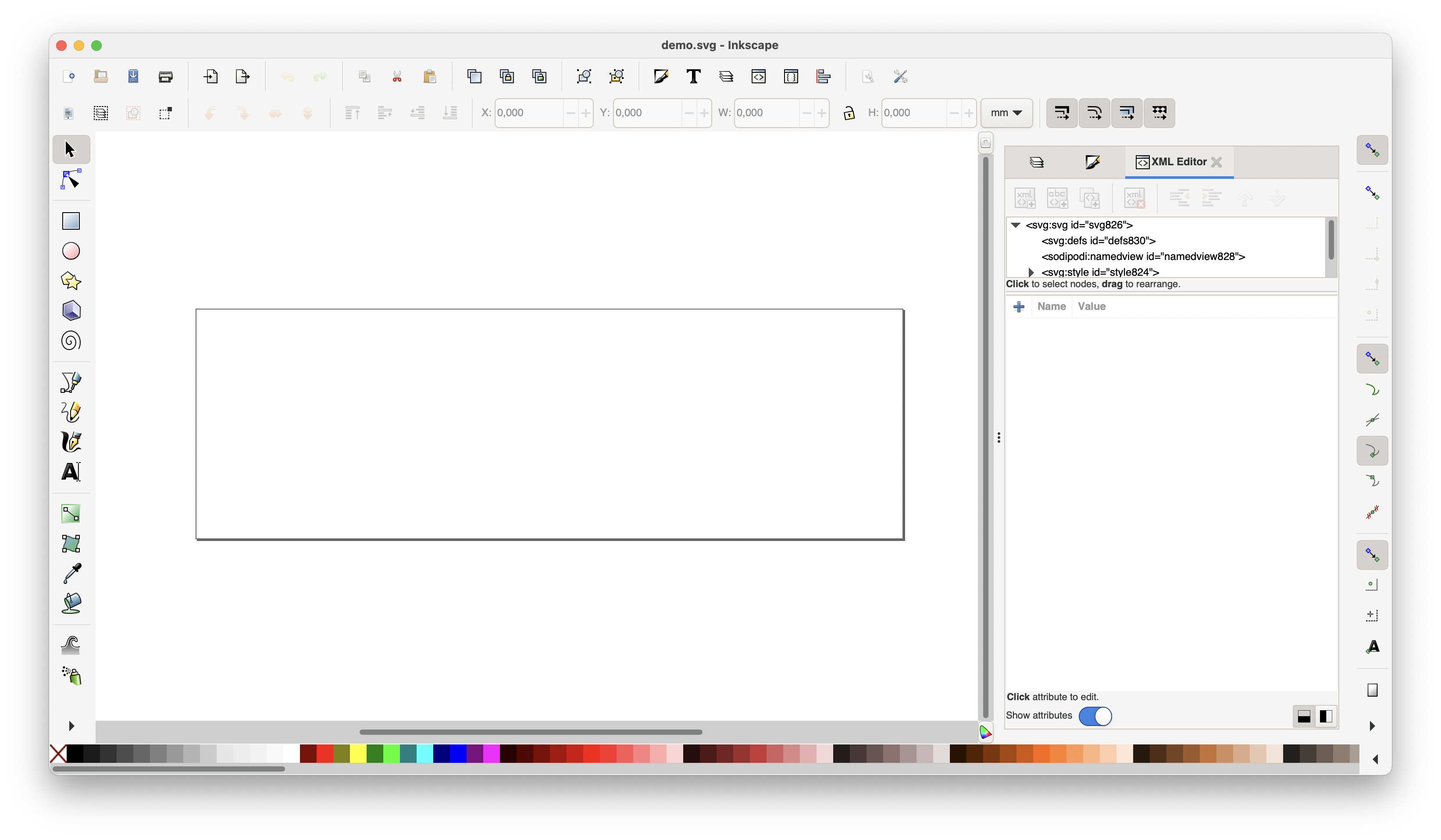Select the Tweak tool
Image resolution: width=1441 pixels, height=840 pixels.
click(x=70, y=645)
